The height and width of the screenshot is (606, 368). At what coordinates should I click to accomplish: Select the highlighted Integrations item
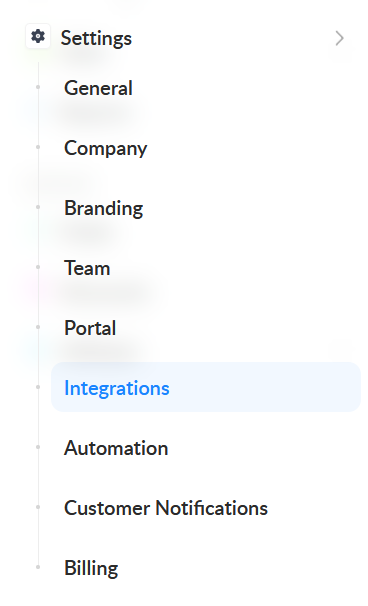(x=206, y=387)
